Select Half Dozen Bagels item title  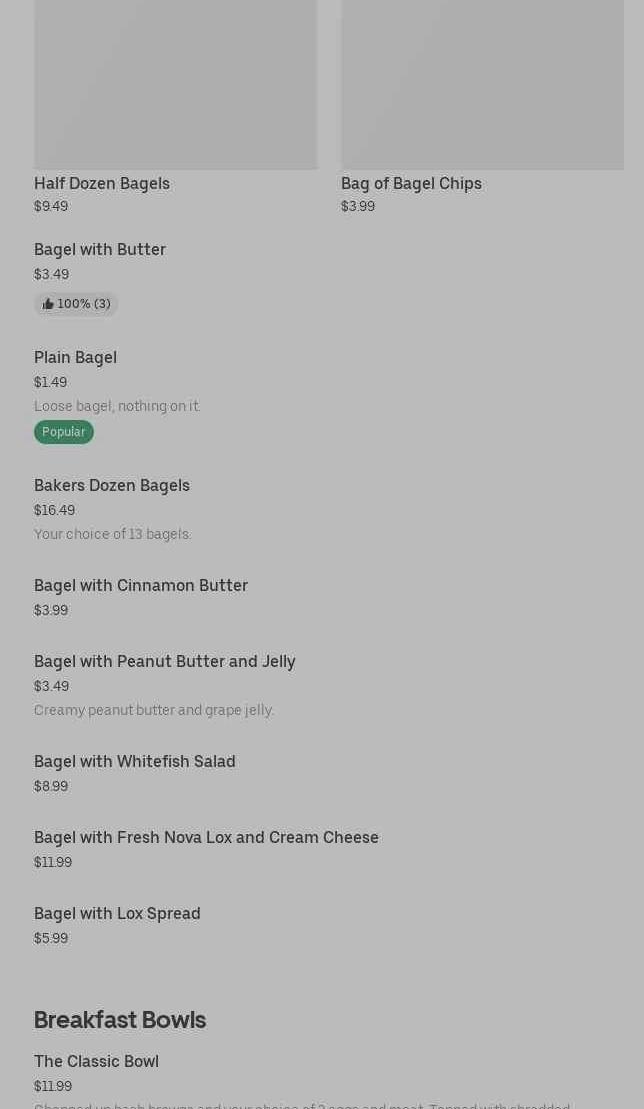coord(102,183)
